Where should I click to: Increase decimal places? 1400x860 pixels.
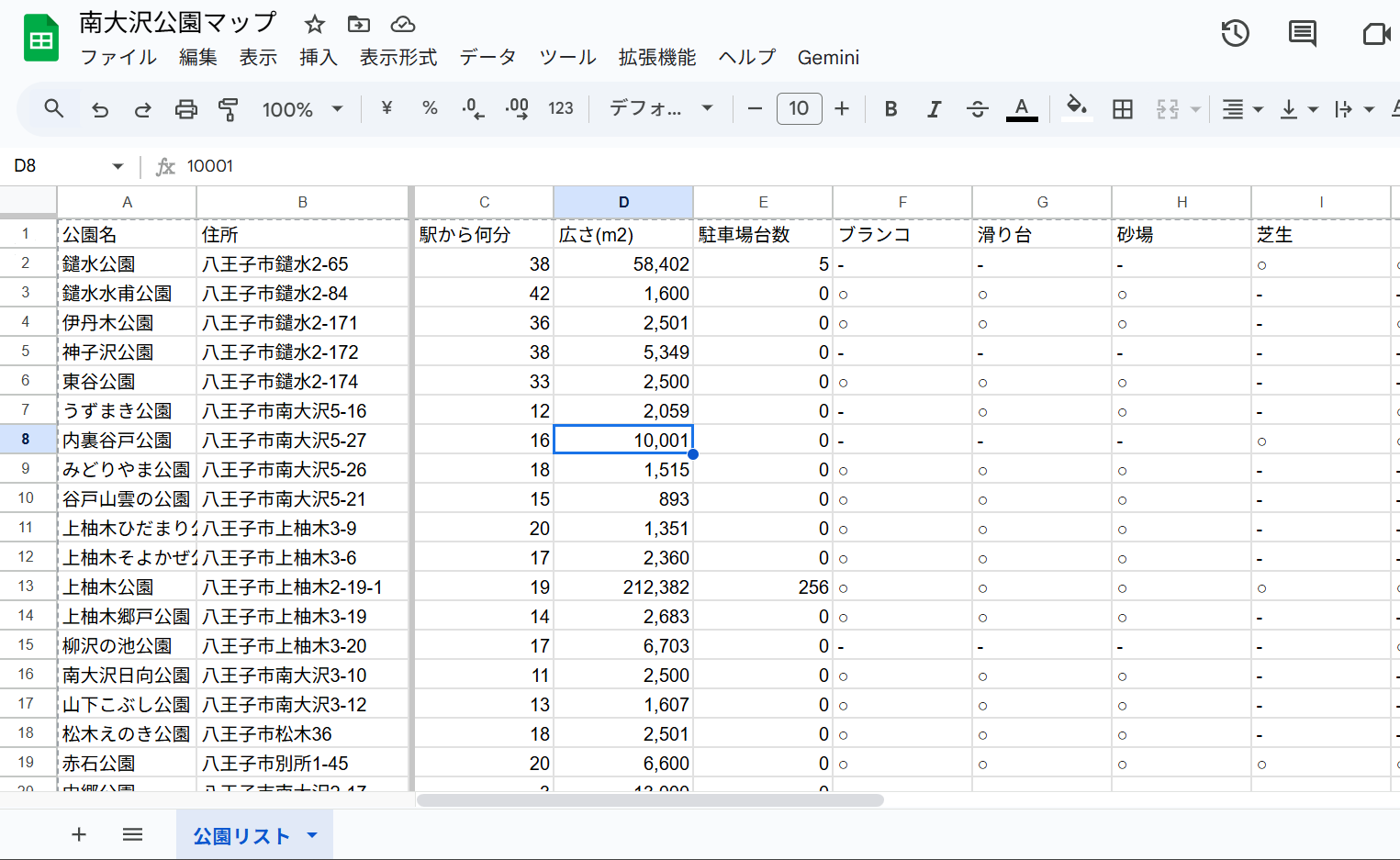coord(517,109)
